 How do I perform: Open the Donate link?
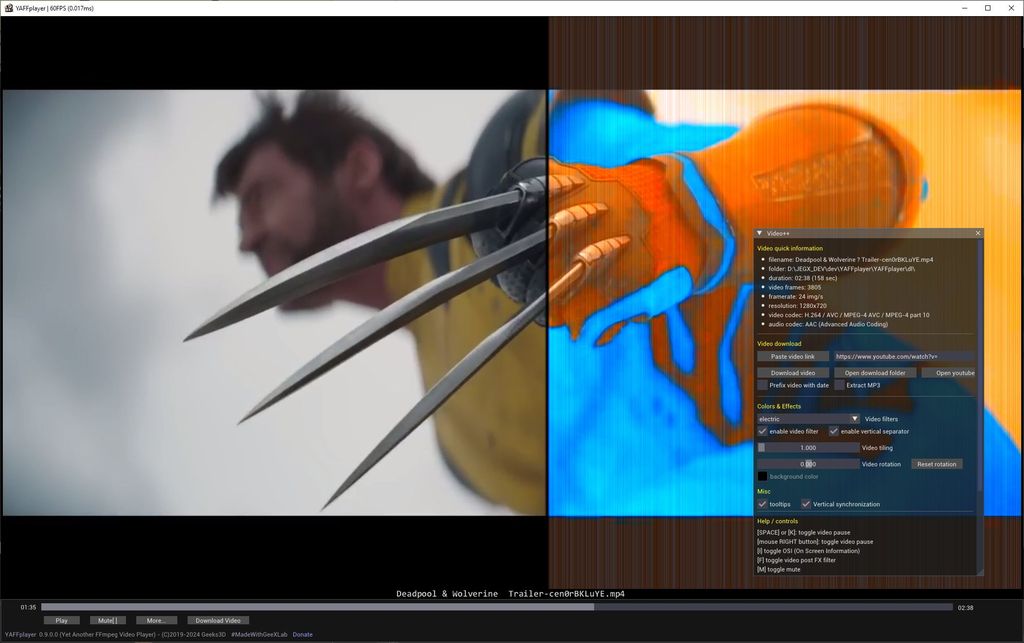click(x=302, y=635)
